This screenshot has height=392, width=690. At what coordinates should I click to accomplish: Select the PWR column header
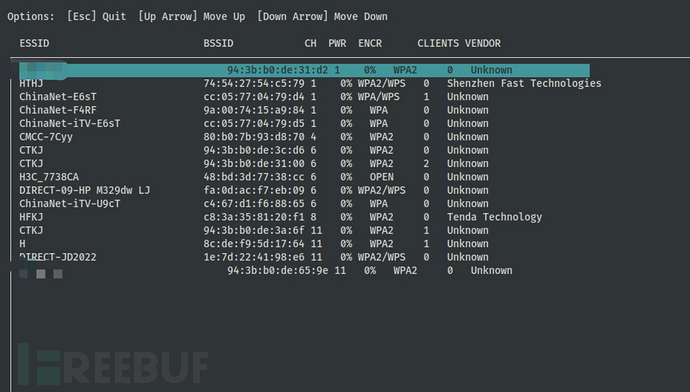click(337, 43)
